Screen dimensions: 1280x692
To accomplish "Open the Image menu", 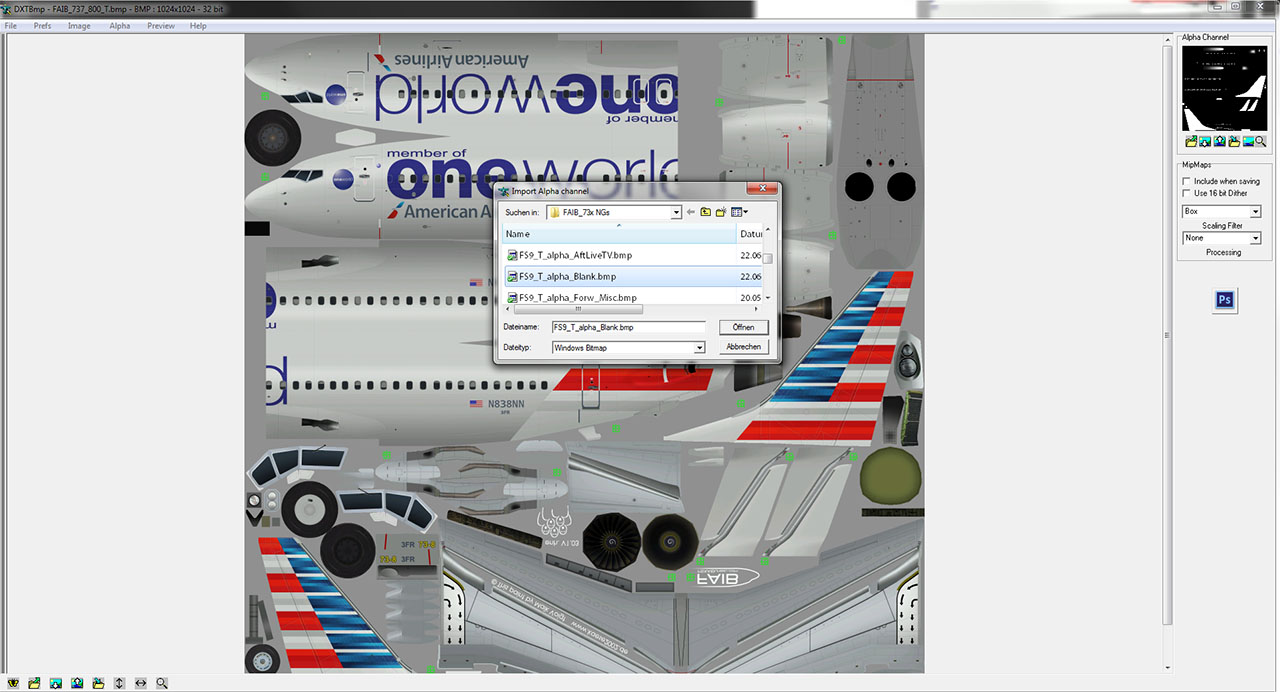I will pos(79,26).
